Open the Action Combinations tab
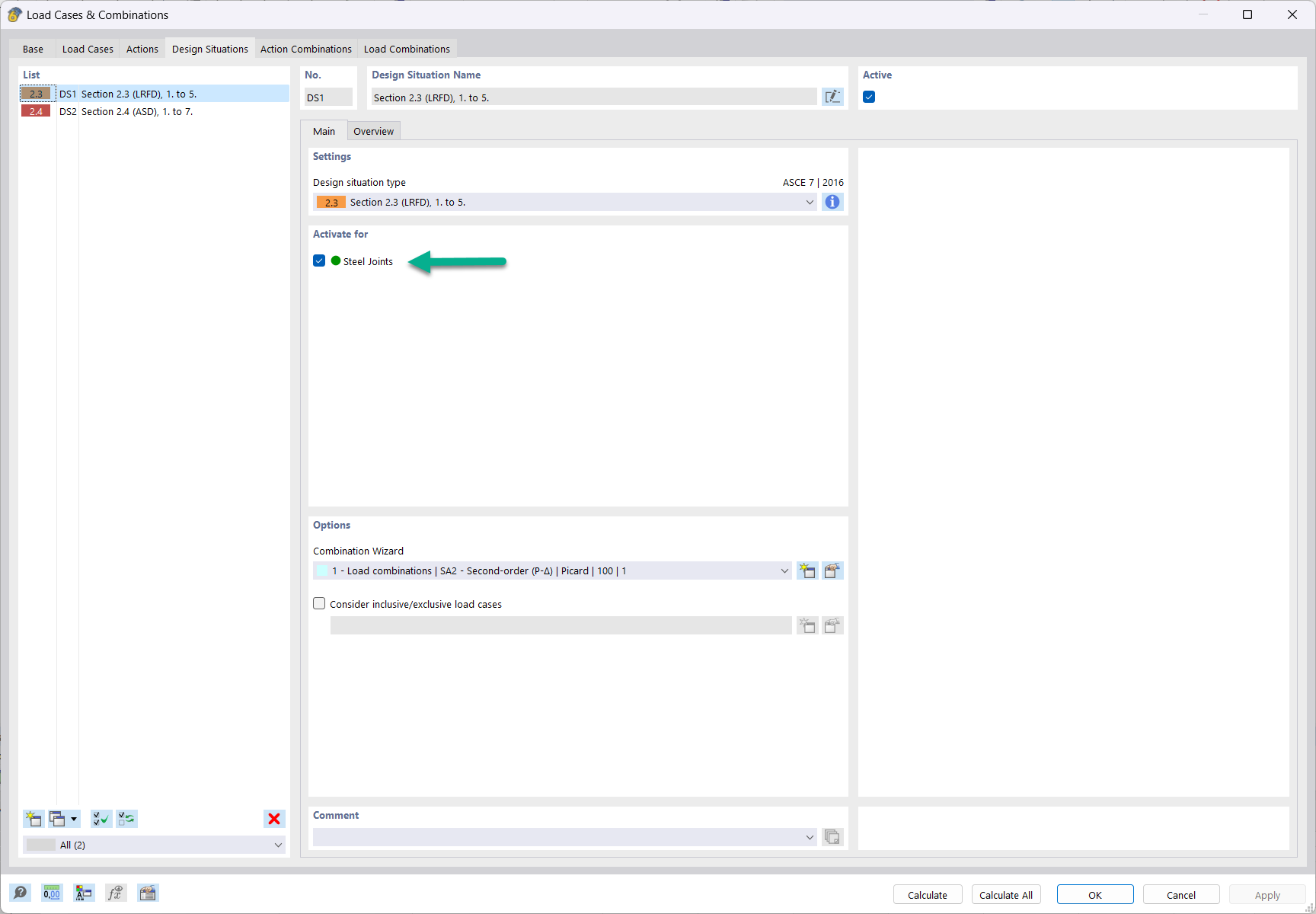The width and height of the screenshot is (1316, 914). [306, 49]
